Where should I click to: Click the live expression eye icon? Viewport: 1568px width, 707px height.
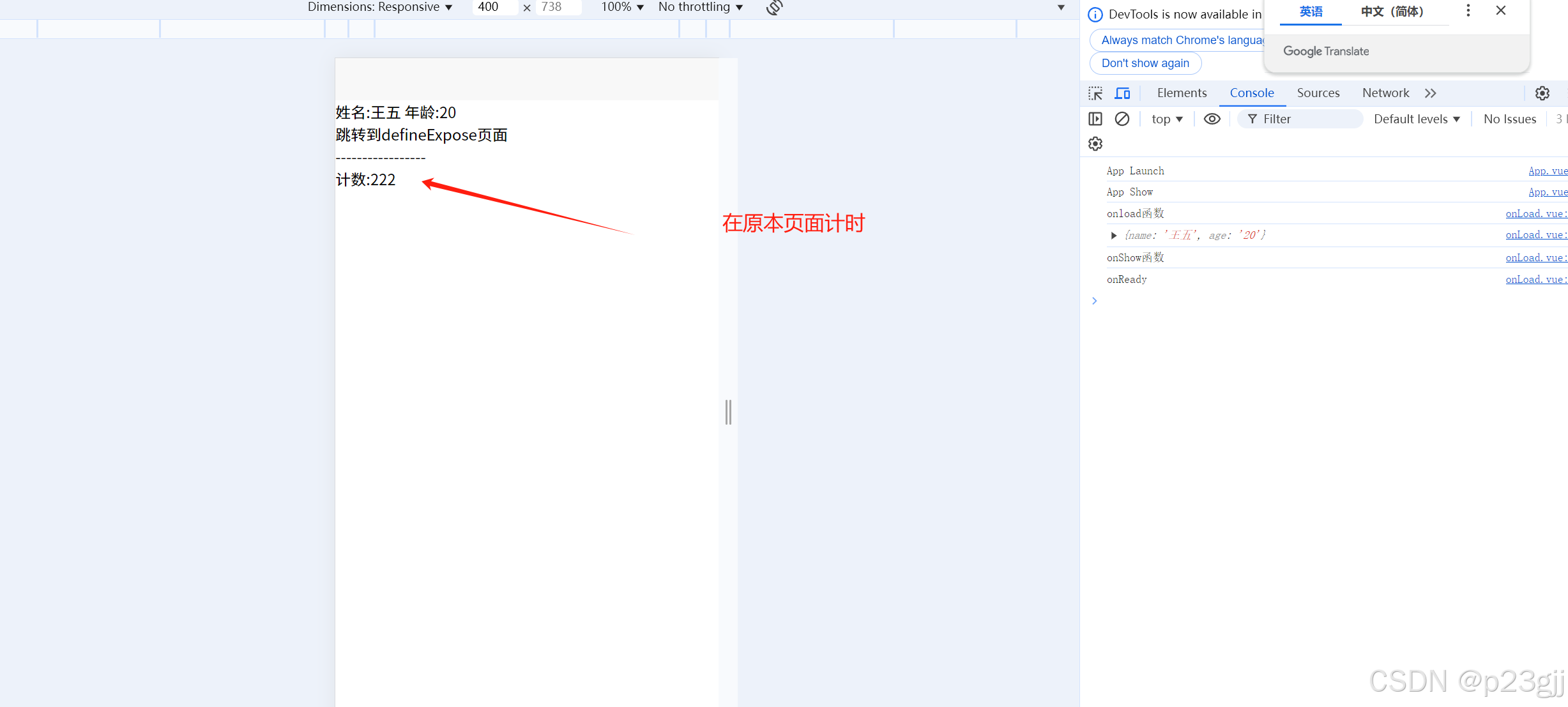(x=1212, y=119)
